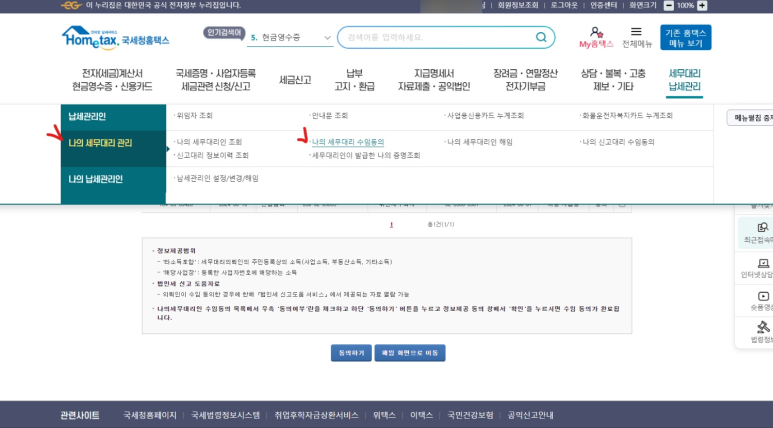Go to page 1 in pagination

tap(391, 225)
